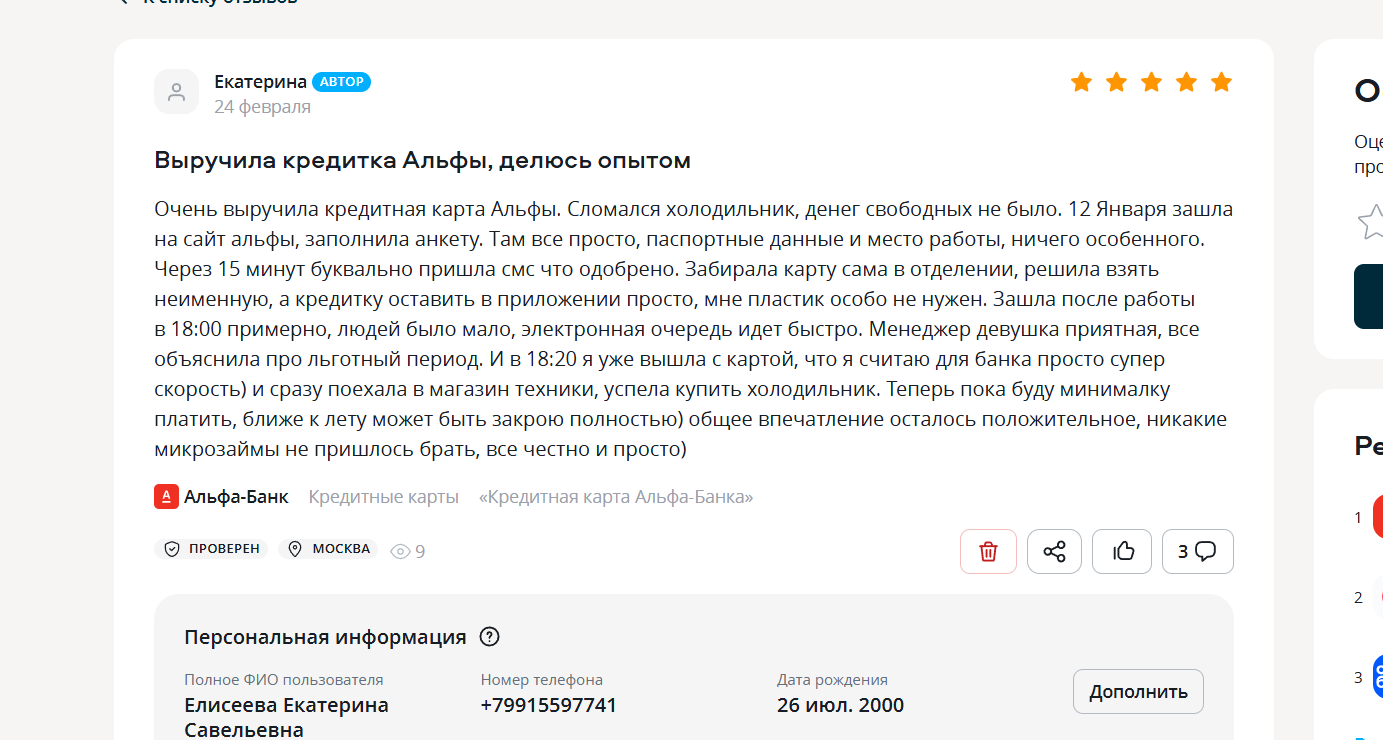The image size is (1383, 740).
Task: Click the red trash delete icon
Action: (x=988, y=551)
